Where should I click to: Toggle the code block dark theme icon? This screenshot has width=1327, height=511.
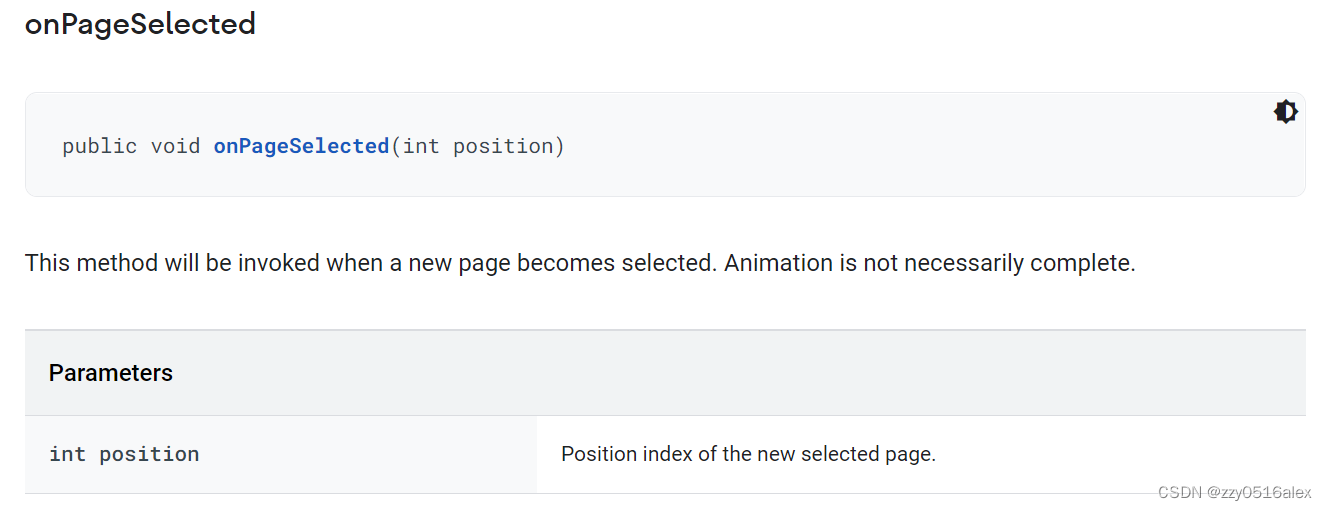click(1285, 112)
